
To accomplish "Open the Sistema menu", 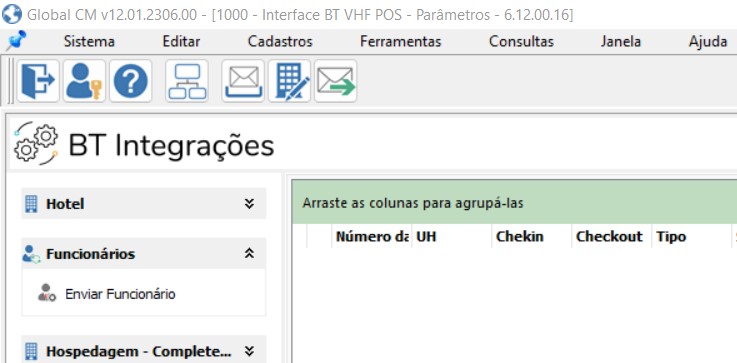I will pyautogui.click(x=89, y=41).
